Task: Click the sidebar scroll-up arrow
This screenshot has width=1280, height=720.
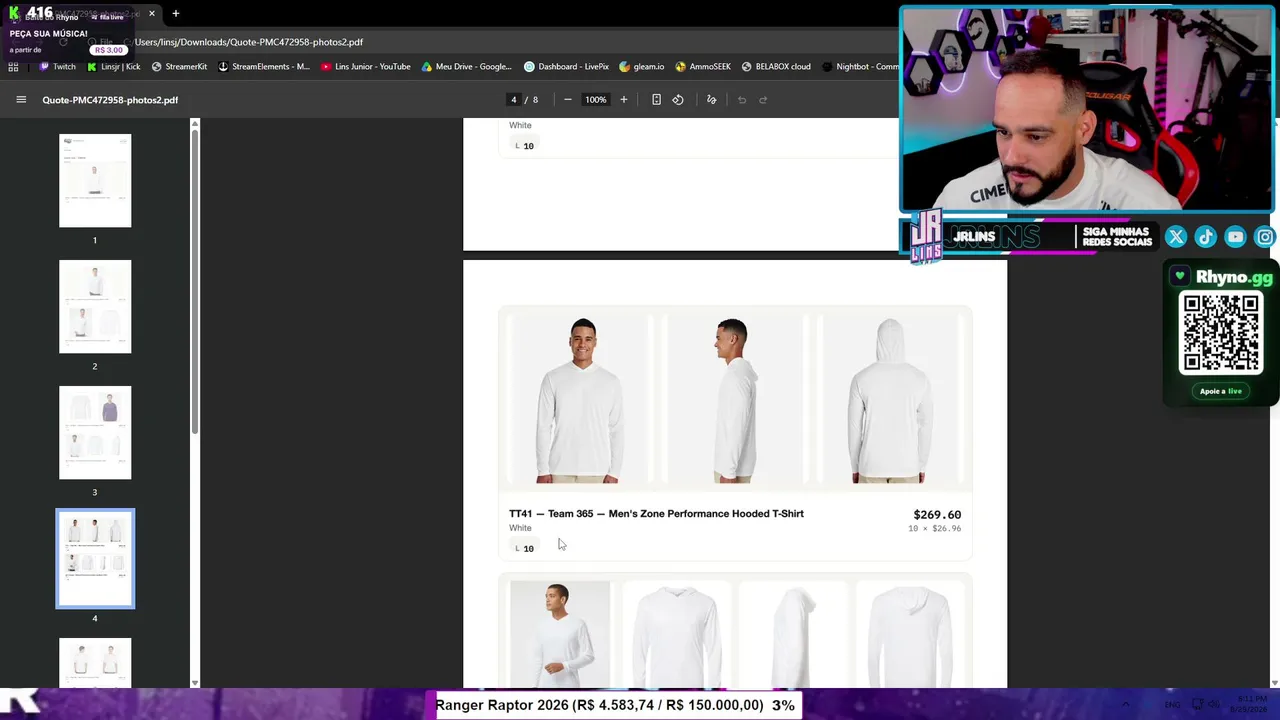Action: (x=195, y=124)
